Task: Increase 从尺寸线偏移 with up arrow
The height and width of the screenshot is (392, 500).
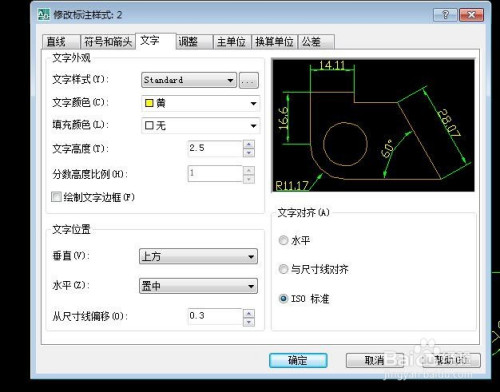Action: [249, 313]
